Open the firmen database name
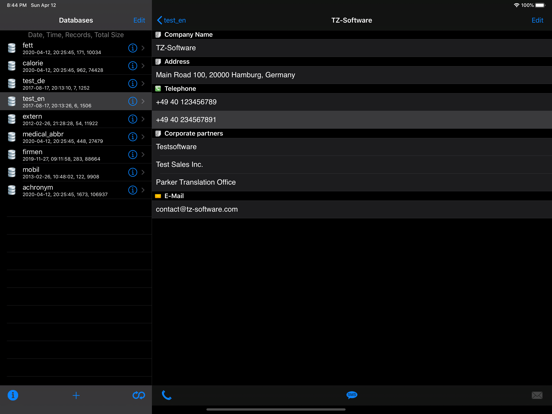Screen dimensions: 552x414 [32, 152]
